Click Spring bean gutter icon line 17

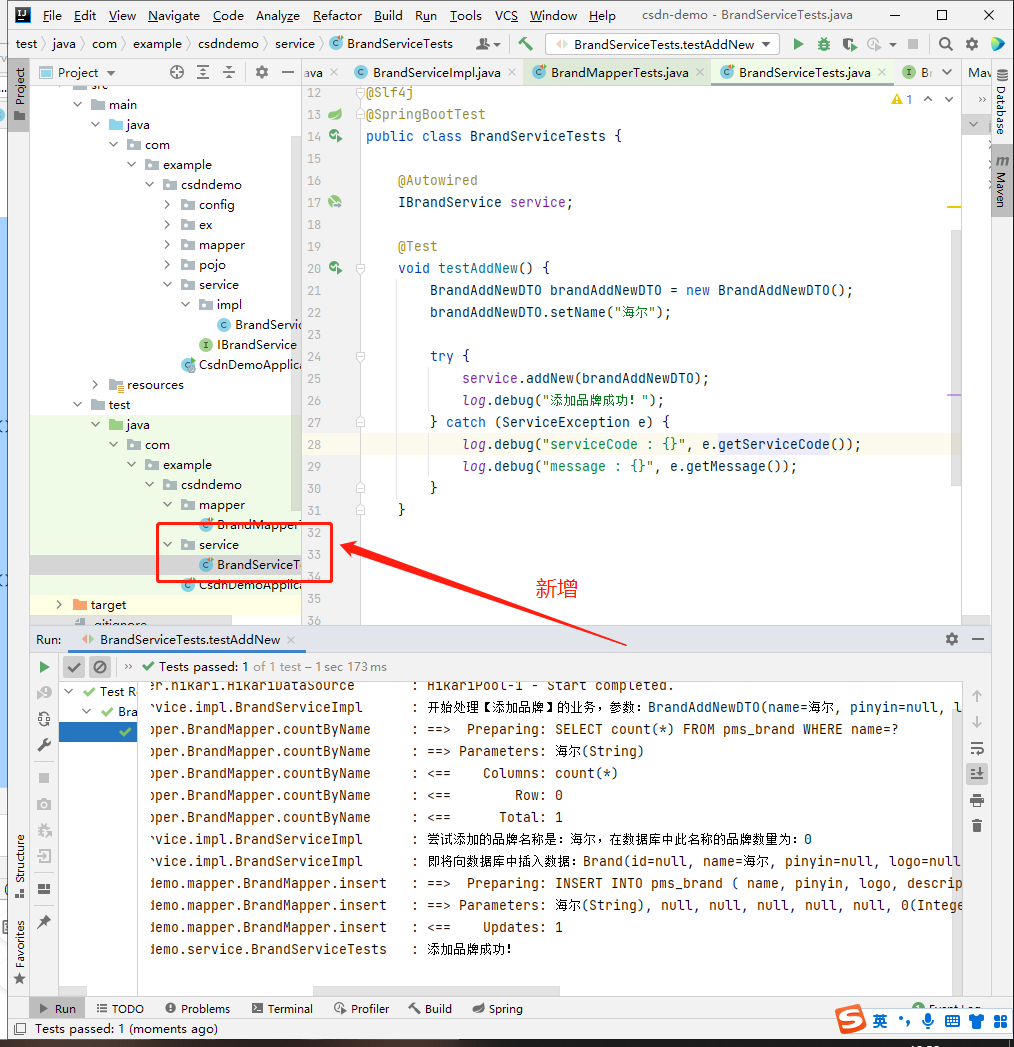(x=335, y=202)
